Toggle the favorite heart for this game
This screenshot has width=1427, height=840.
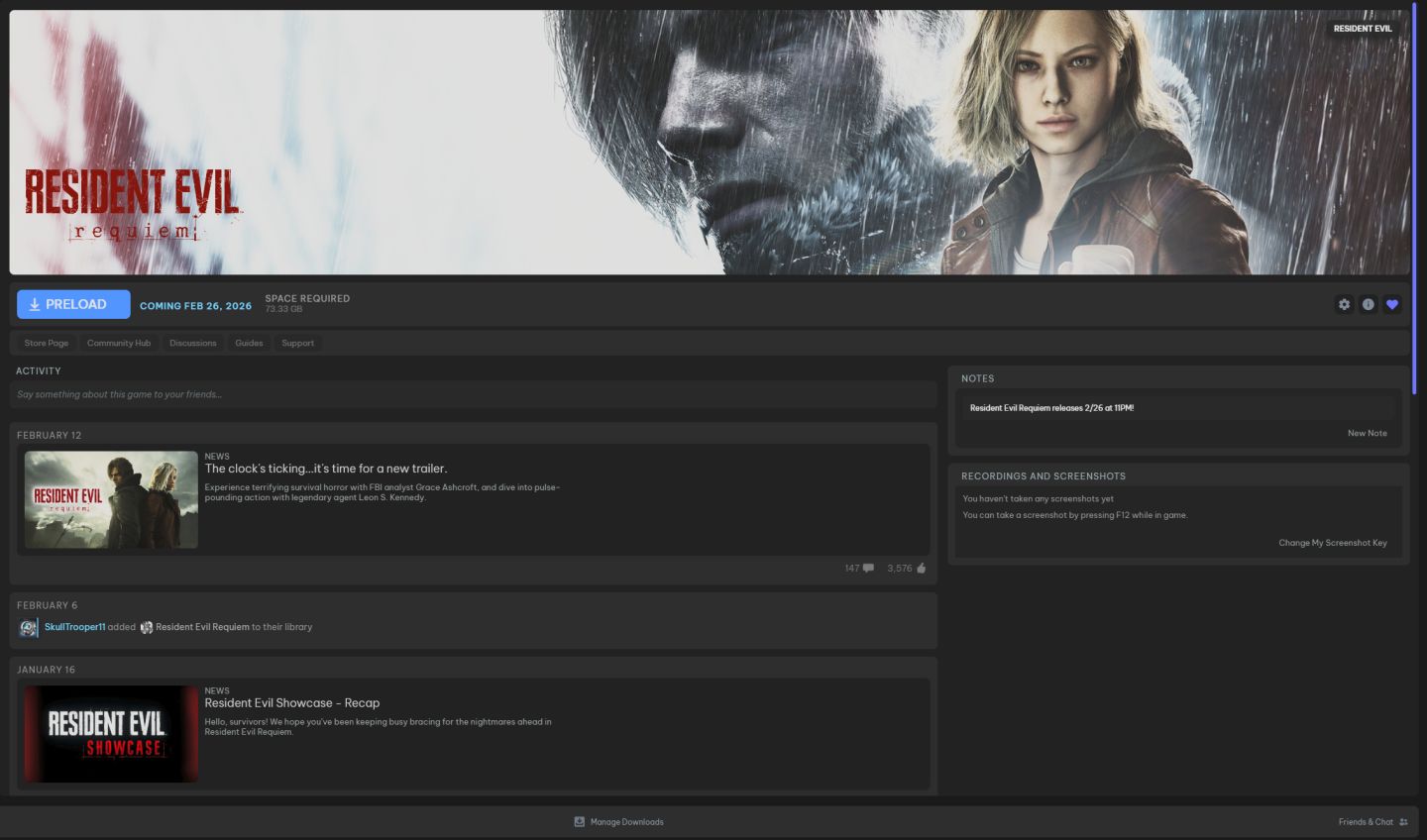coord(1392,305)
